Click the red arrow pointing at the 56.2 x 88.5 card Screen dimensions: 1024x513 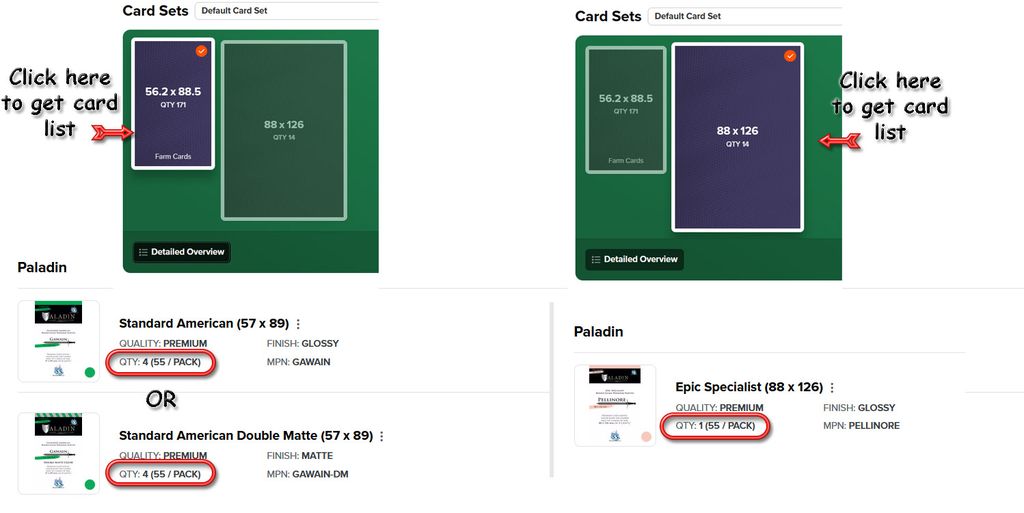pos(111,132)
